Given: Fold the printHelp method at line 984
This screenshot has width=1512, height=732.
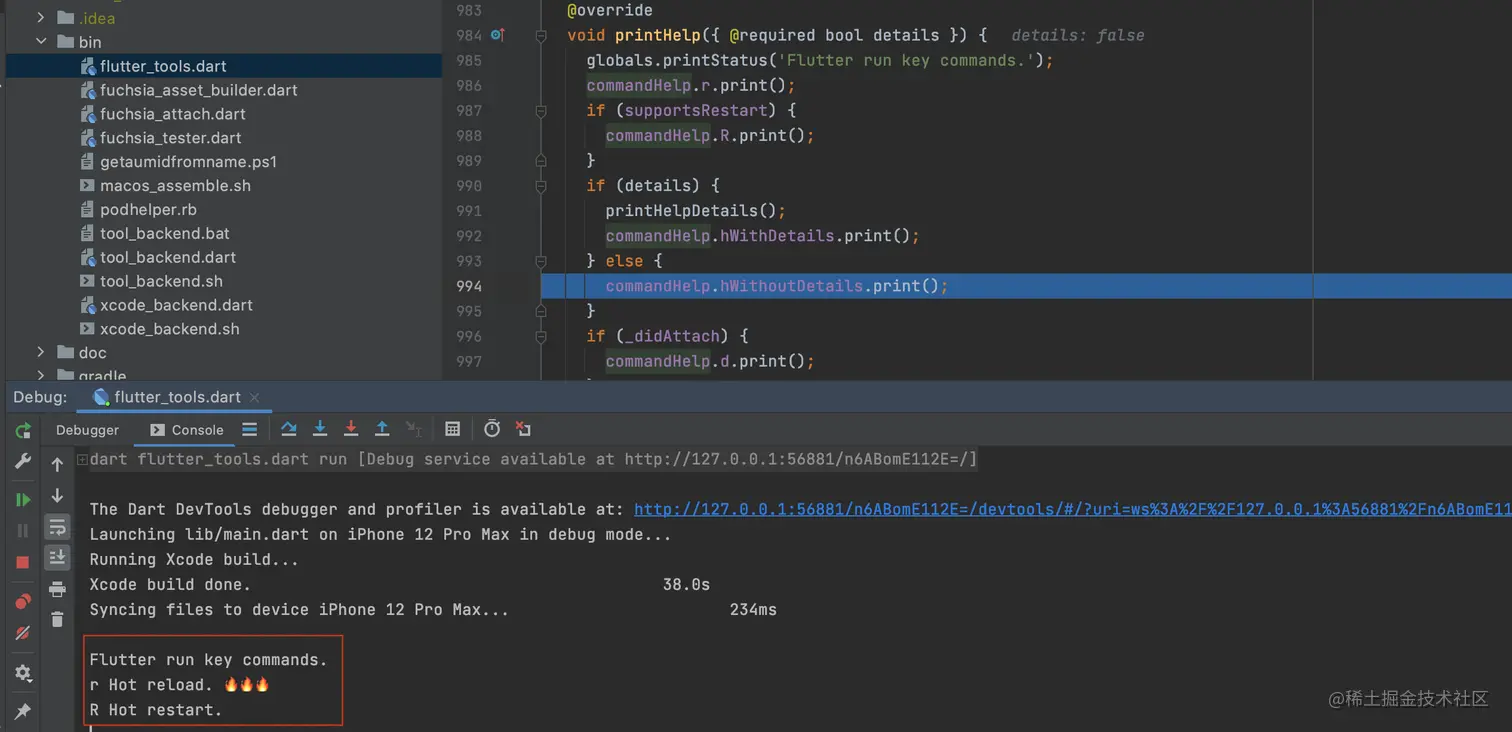Looking at the screenshot, I should 541,35.
